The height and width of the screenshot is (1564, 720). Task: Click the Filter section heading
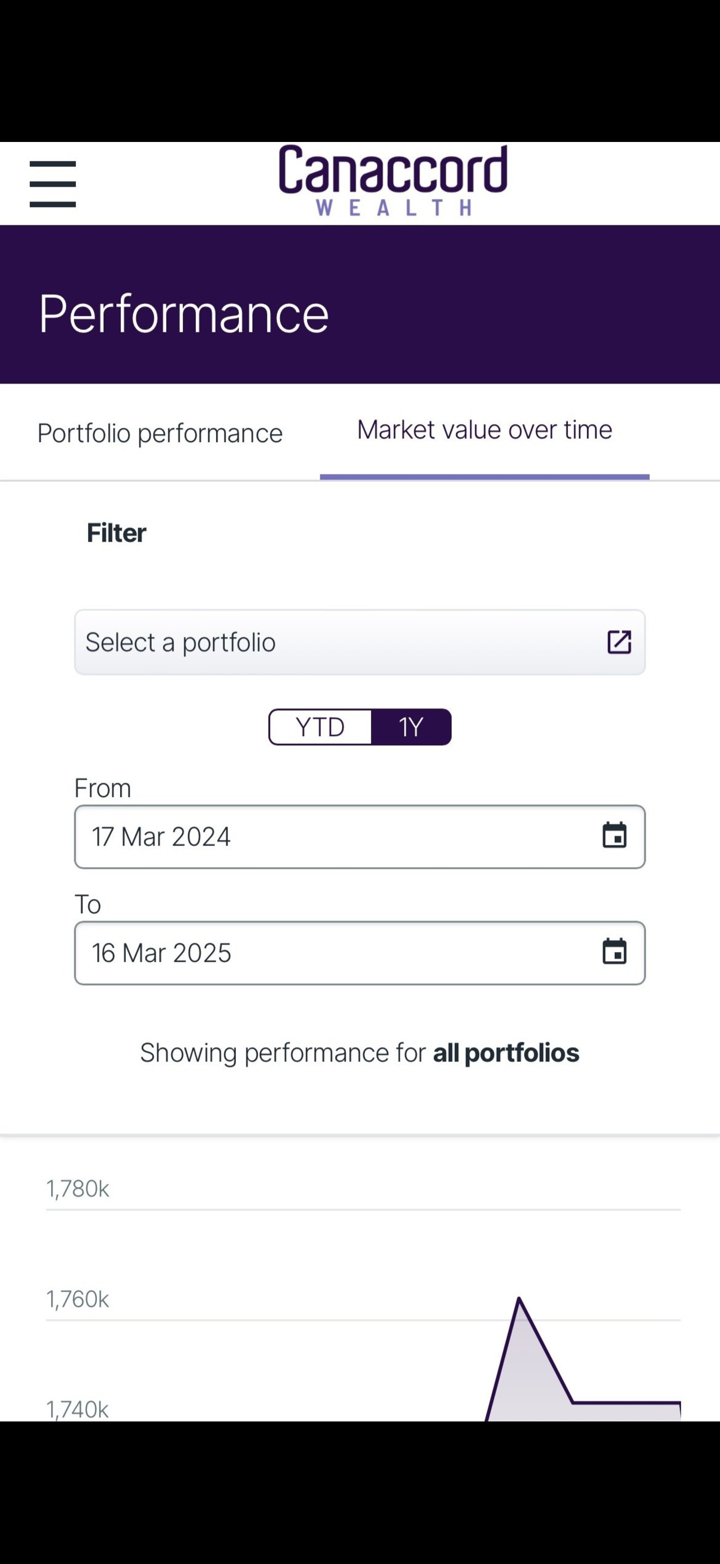(116, 533)
